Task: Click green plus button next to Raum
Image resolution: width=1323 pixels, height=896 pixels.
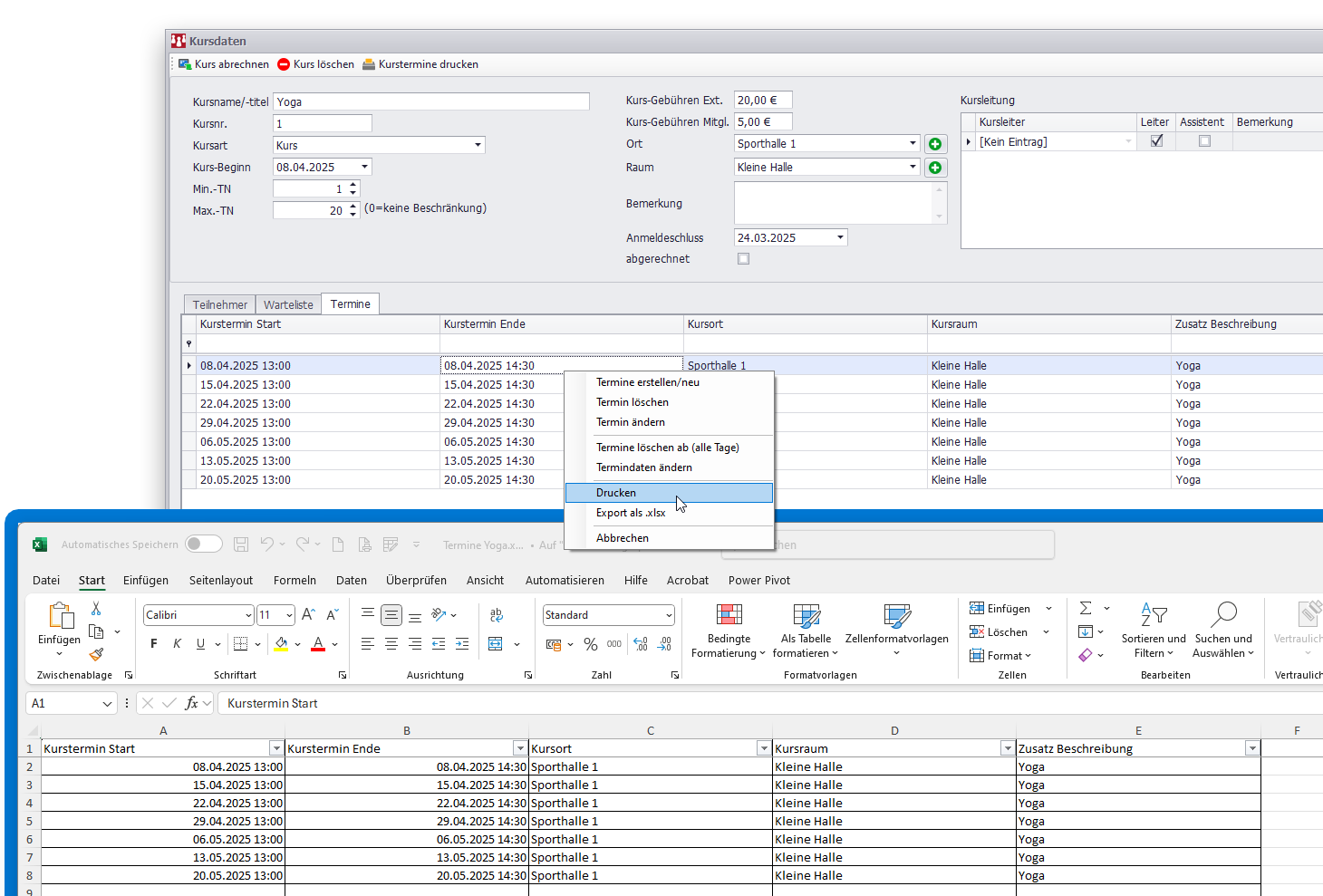Action: click(935, 168)
